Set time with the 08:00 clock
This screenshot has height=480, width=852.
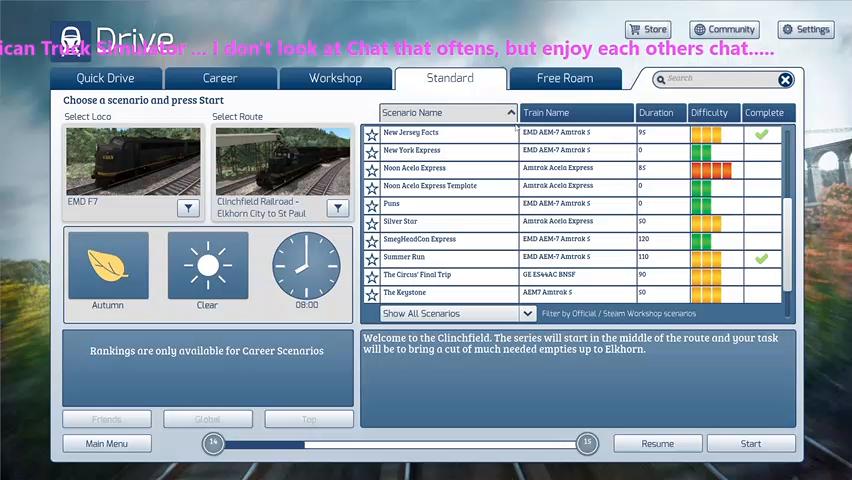coord(306,266)
